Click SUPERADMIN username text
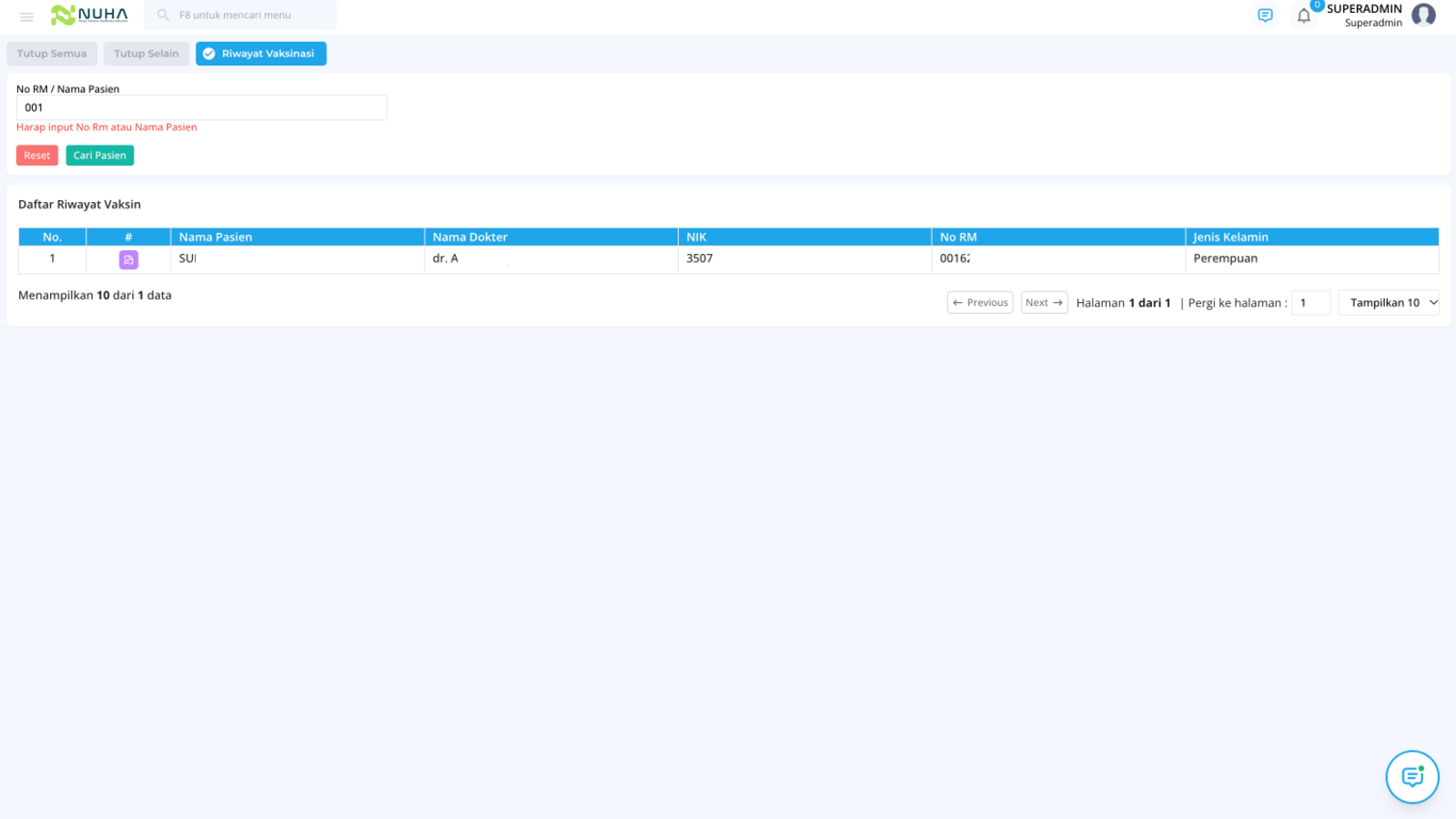 tap(1364, 9)
